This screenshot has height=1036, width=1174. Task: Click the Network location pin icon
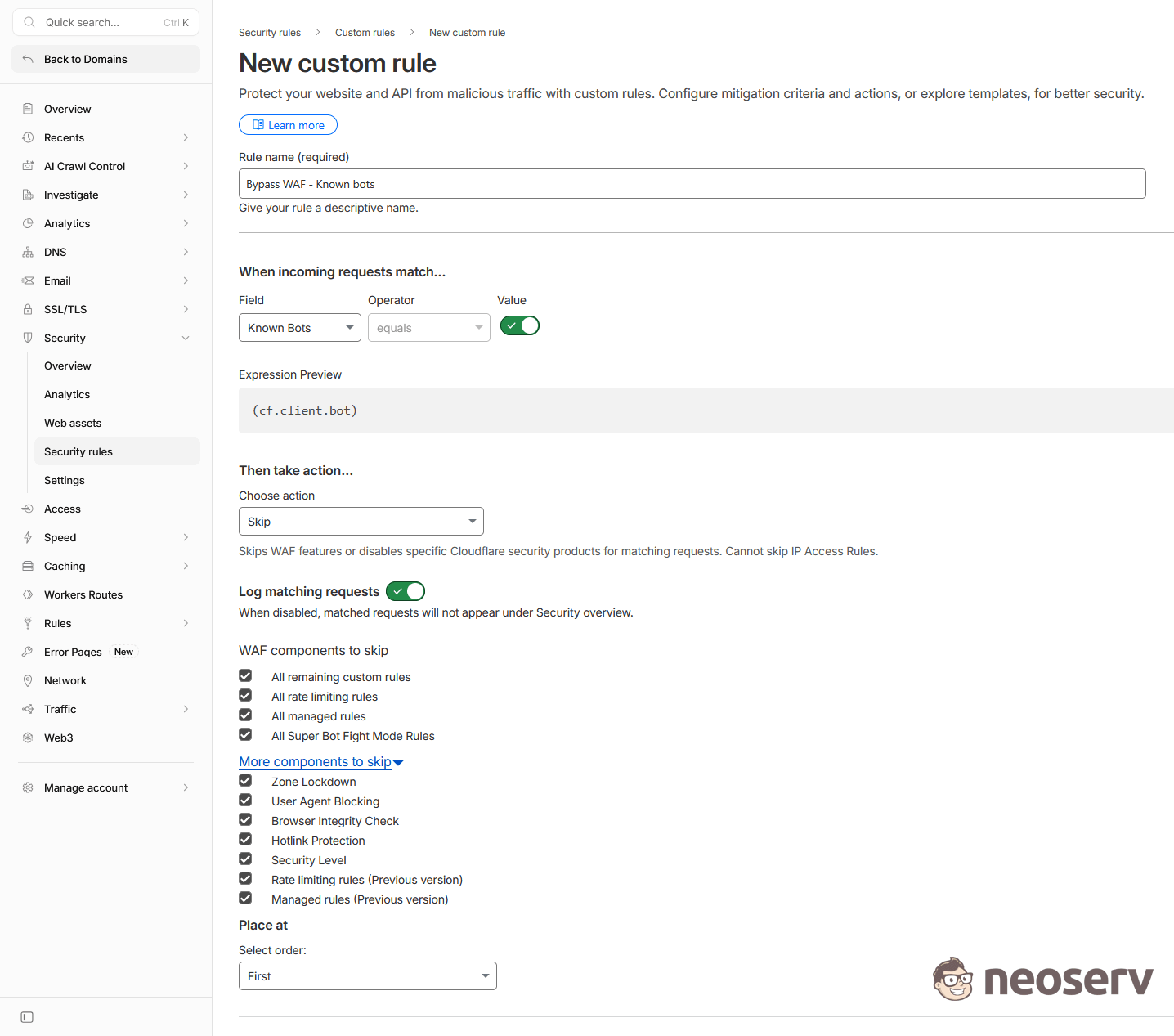pyautogui.click(x=28, y=680)
